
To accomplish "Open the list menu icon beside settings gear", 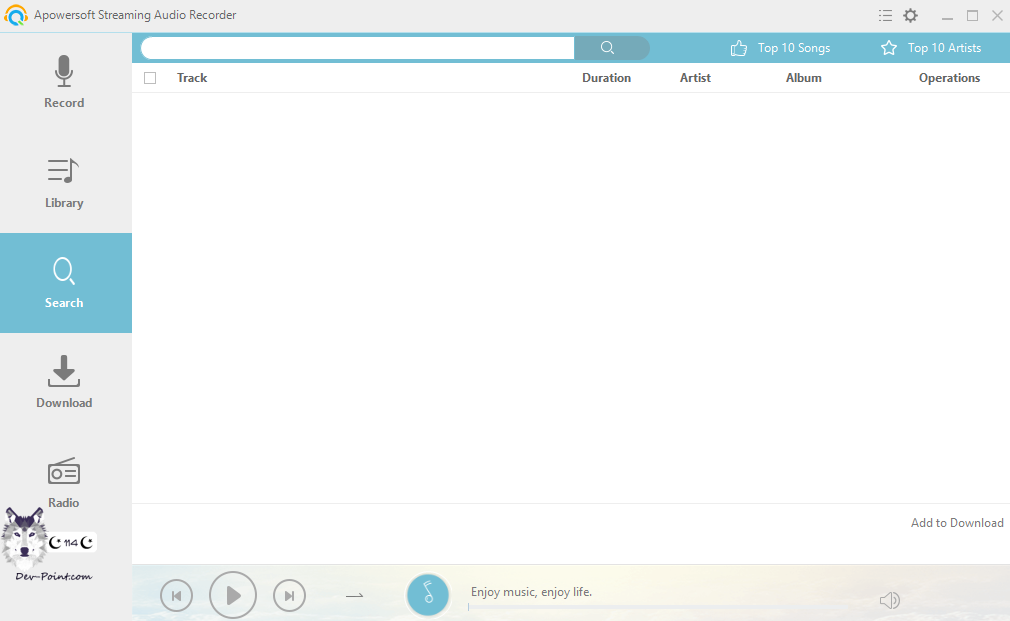I will [x=885, y=15].
